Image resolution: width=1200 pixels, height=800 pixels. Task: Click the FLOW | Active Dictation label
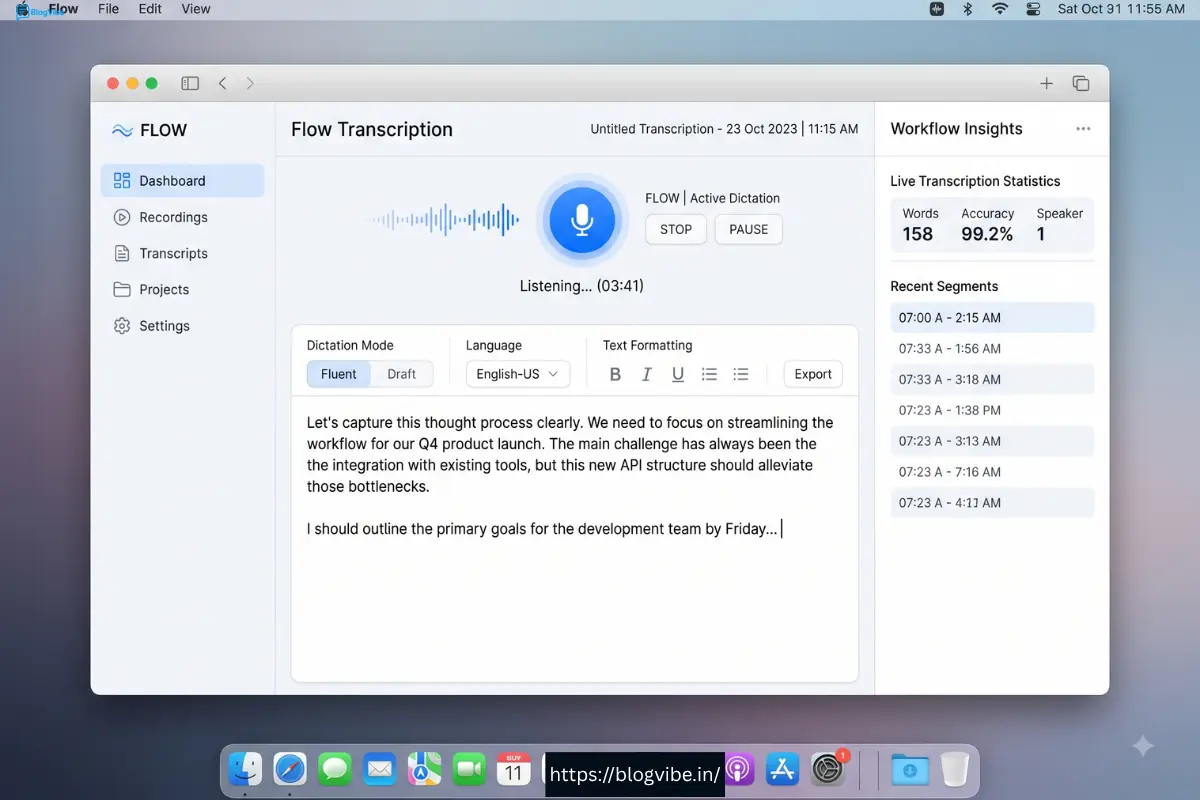(x=713, y=198)
